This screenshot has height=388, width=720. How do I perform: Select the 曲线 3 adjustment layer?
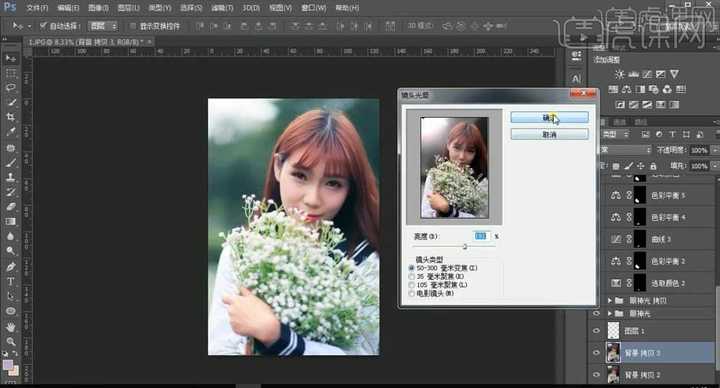pyautogui.click(x=660, y=239)
